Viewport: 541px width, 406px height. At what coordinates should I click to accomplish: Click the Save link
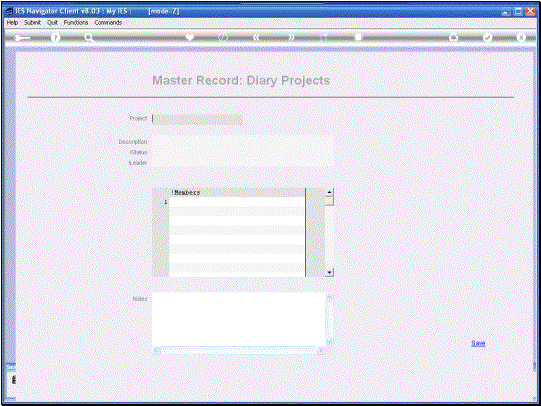tap(478, 343)
